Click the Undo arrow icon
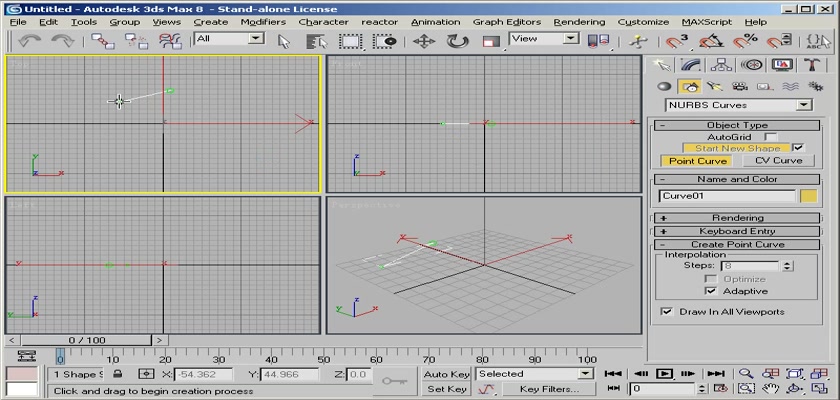 point(31,41)
